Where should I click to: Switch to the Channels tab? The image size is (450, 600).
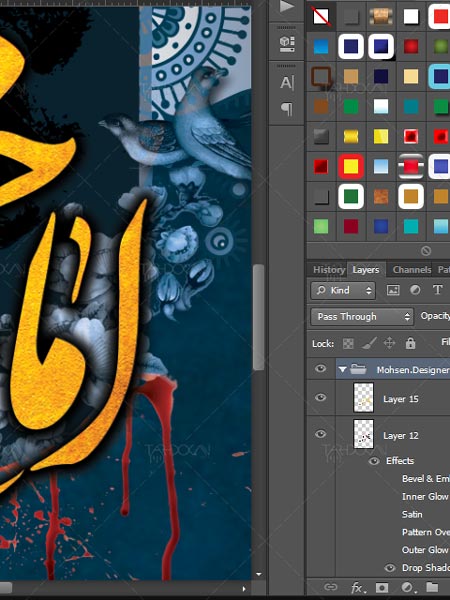tap(412, 270)
